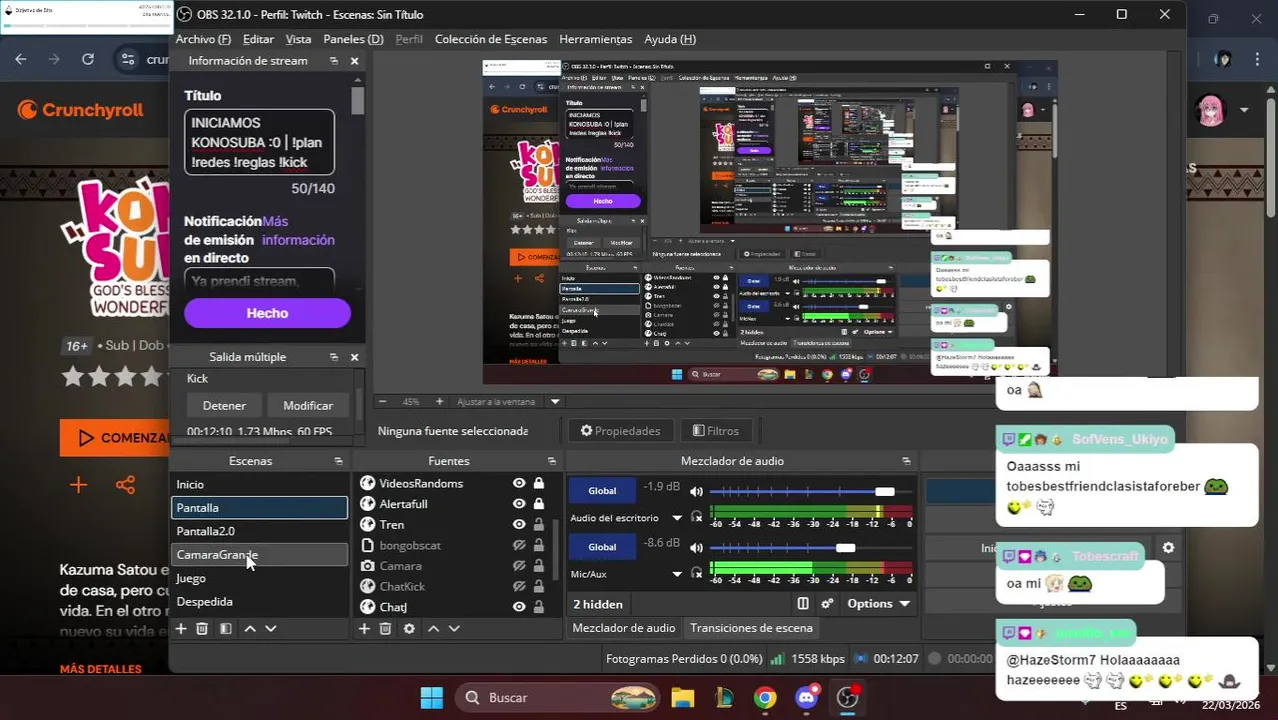Float the Información de stream dock

pyautogui.click(x=333, y=61)
